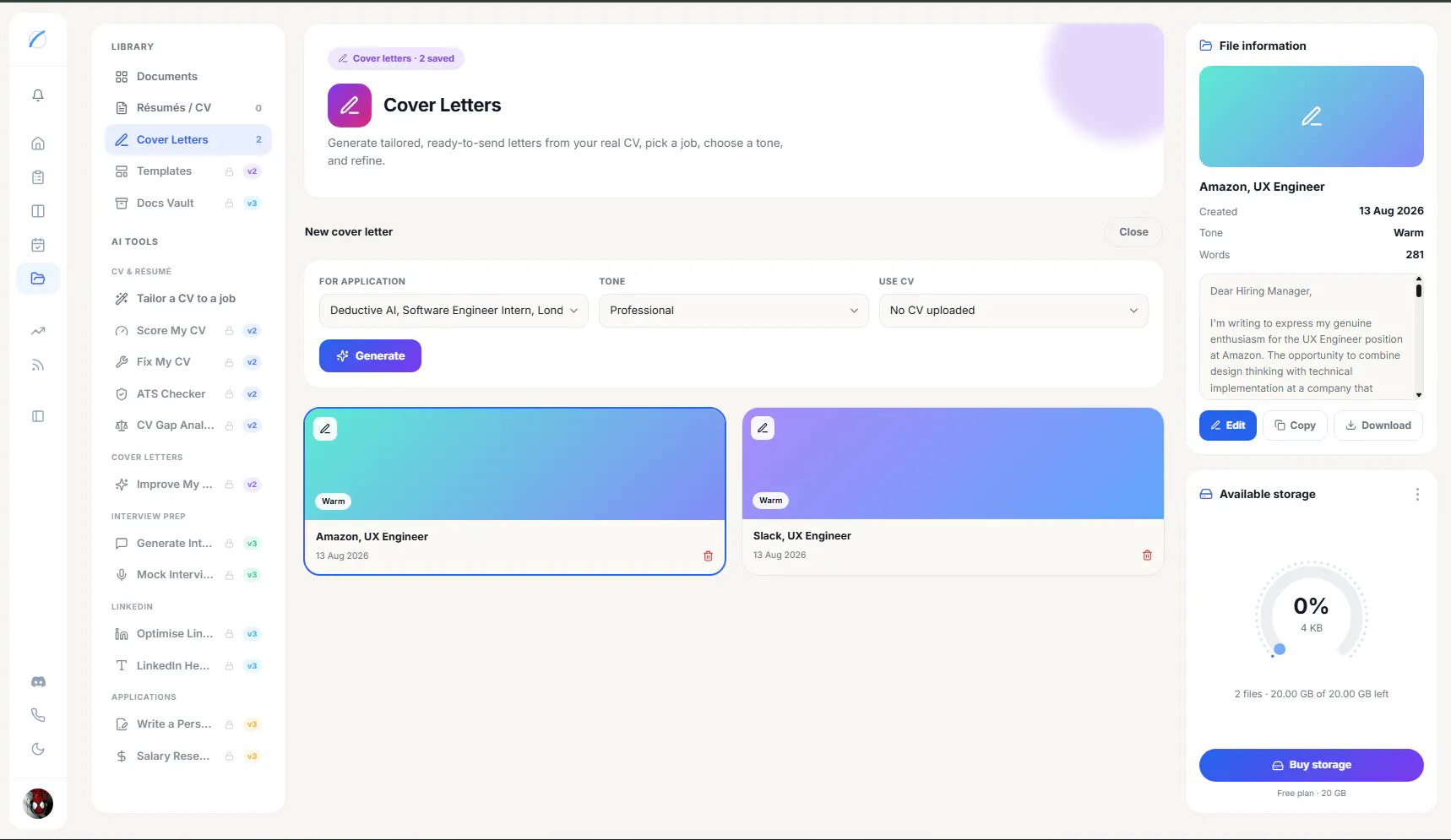
Task: Toggle the sidebar panel icon in left rail
Action: tap(38, 416)
